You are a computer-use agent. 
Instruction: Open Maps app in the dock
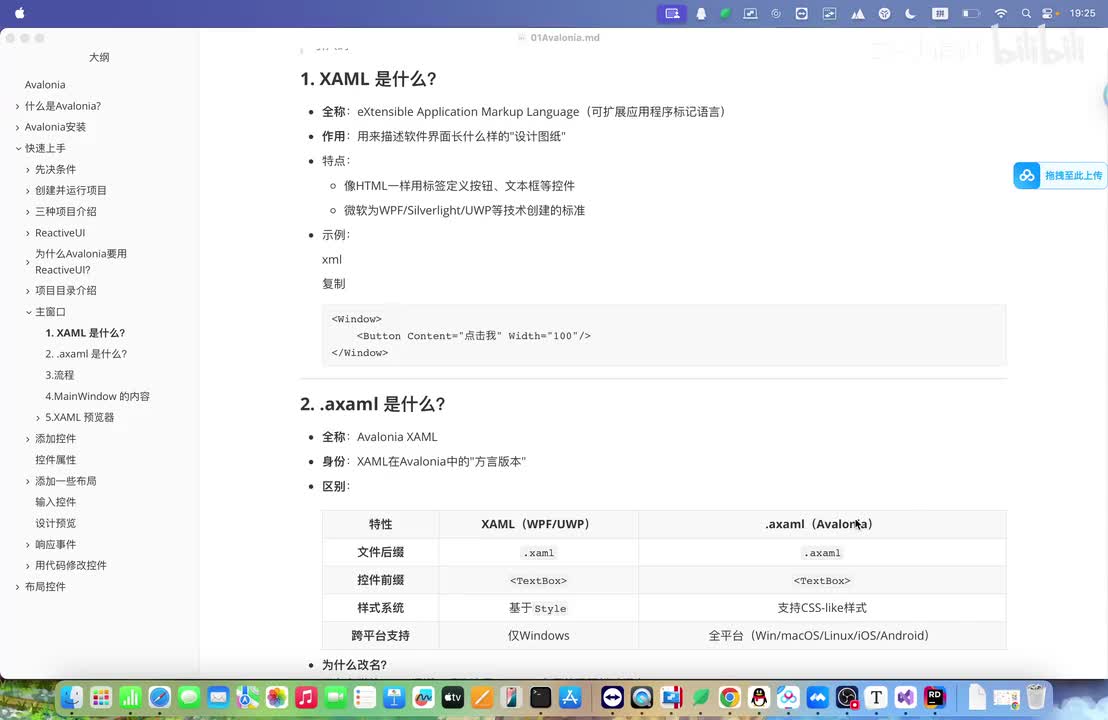[247, 698]
